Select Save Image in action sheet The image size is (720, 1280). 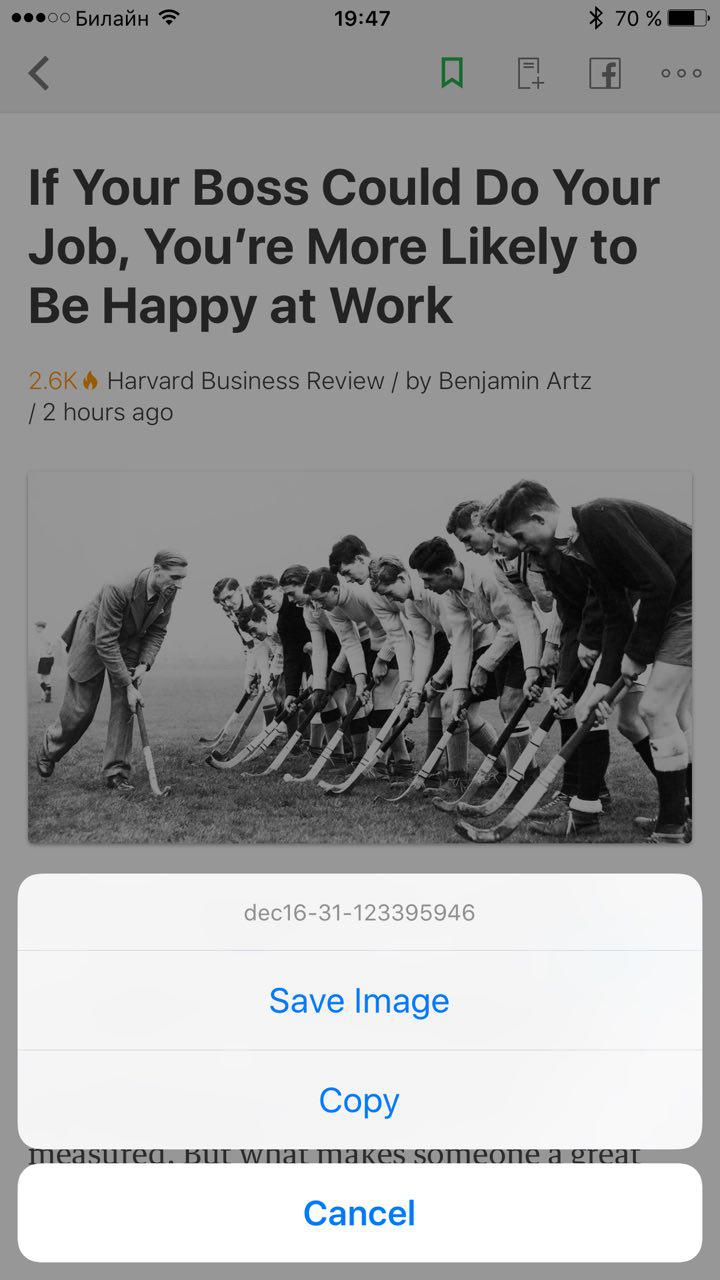[x=360, y=1000]
